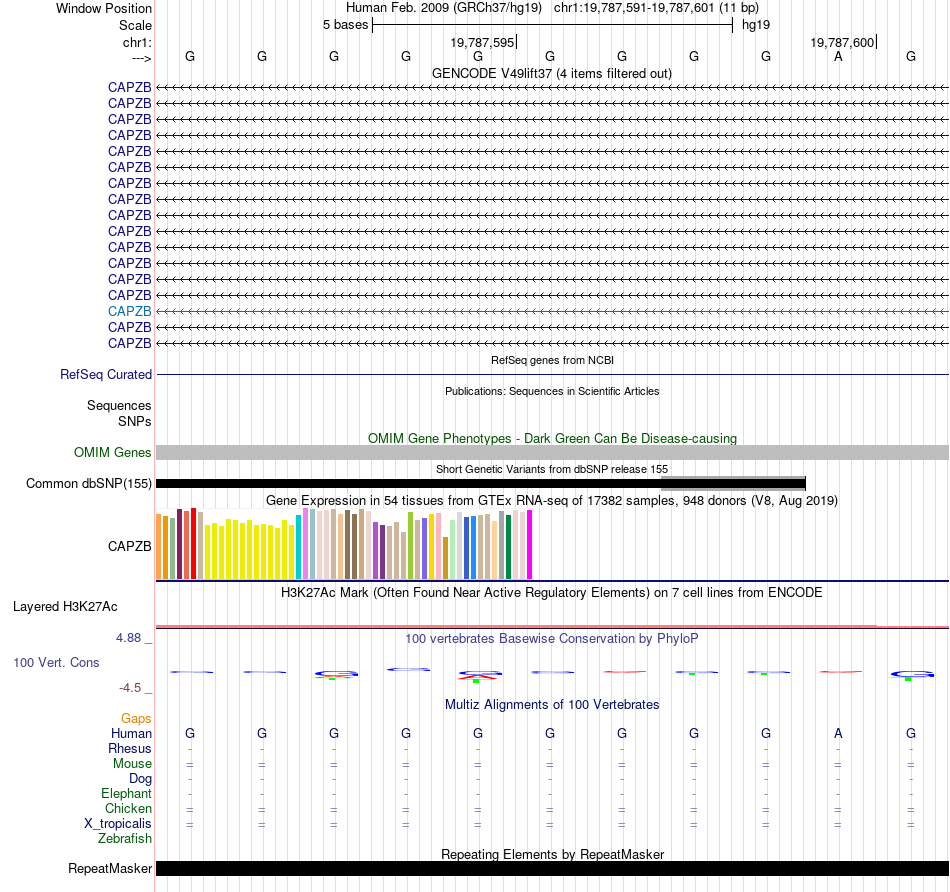
Task: Select the black CAPZB label beside GTEx bars
Action: pos(129,547)
